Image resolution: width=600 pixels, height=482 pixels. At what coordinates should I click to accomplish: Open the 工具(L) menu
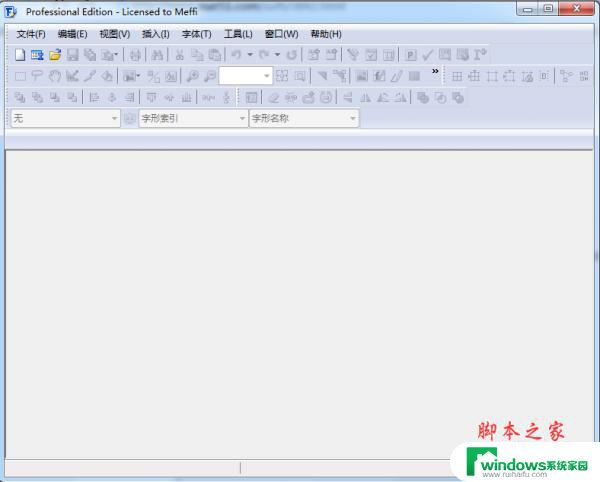click(238, 34)
